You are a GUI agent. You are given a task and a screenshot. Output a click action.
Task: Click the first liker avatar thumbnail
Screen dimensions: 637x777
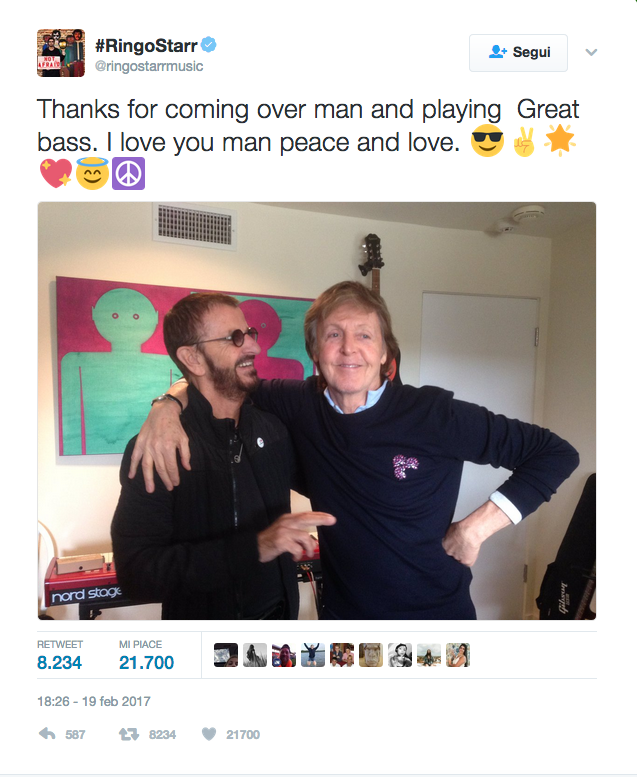tap(226, 655)
